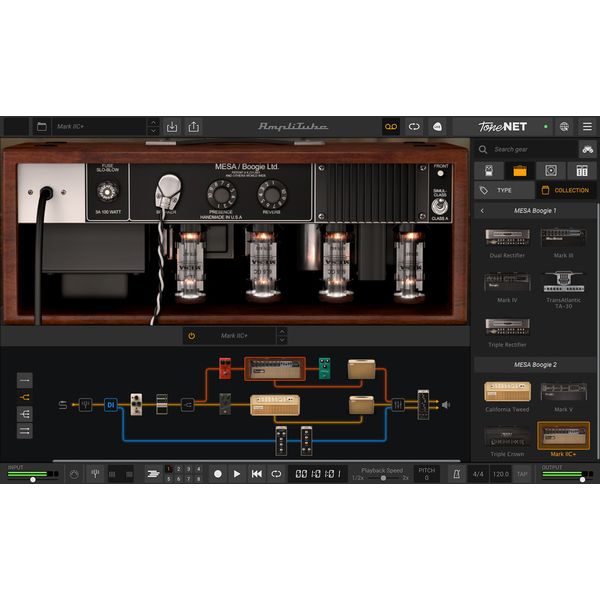Image resolution: width=600 pixels, height=600 pixels.
Task: Step to next amp model down arrow
Action: tap(282, 340)
